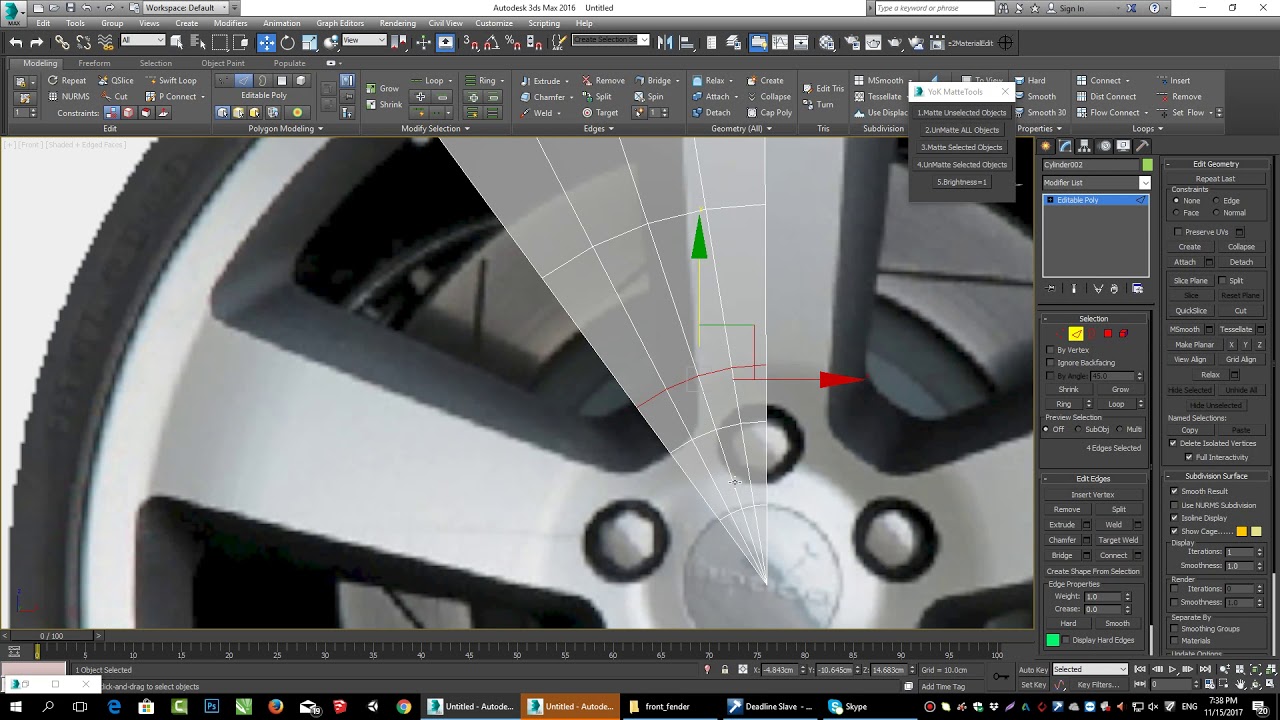Expand the Polygon Modeling panel arrow

pyautogui.click(x=320, y=129)
